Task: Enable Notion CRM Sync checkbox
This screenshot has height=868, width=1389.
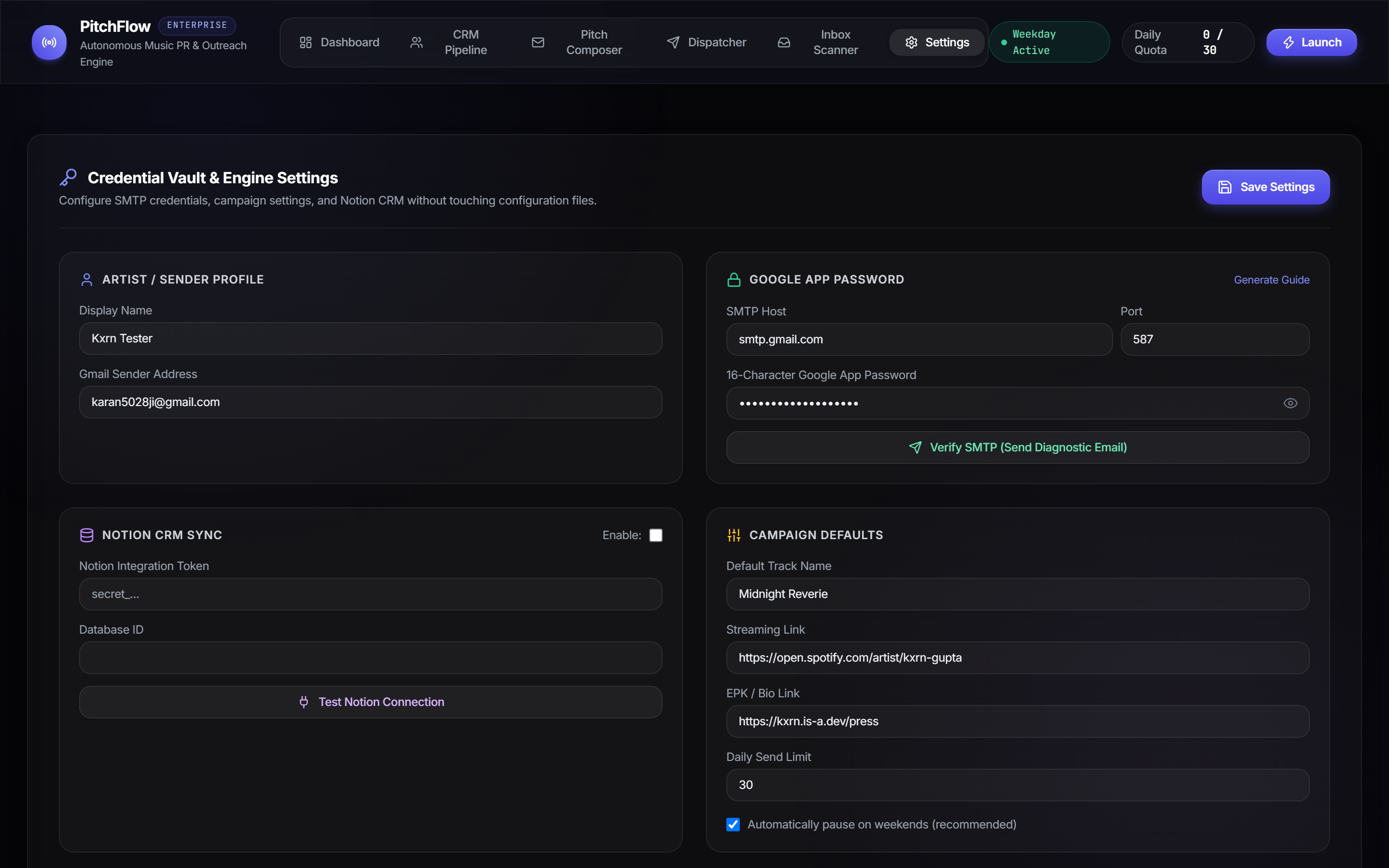Action: click(x=655, y=535)
